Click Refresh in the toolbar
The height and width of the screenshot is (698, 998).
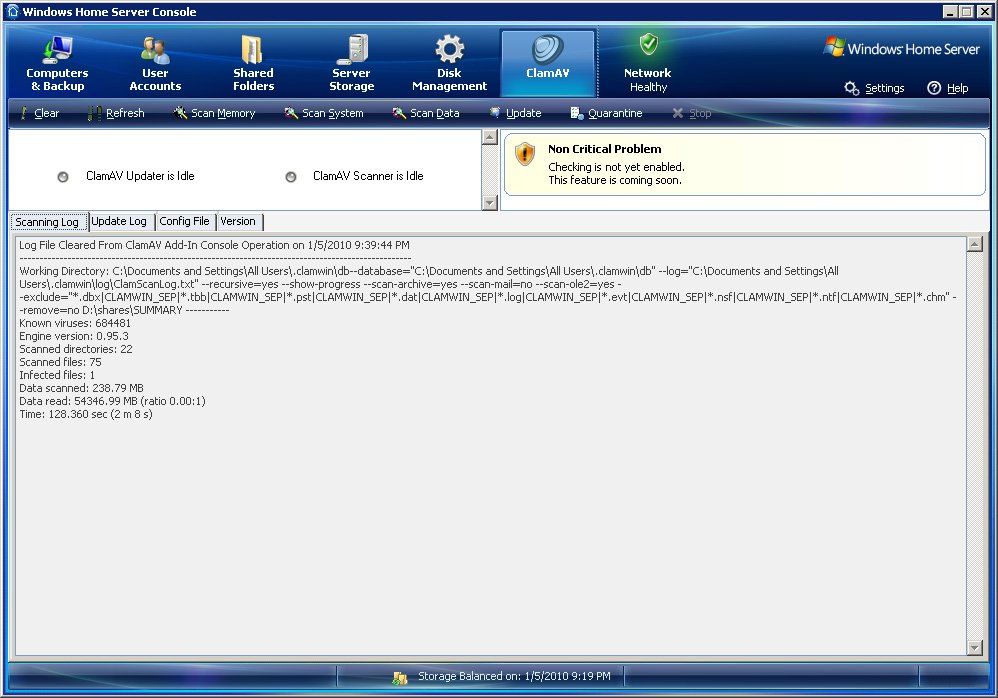116,113
